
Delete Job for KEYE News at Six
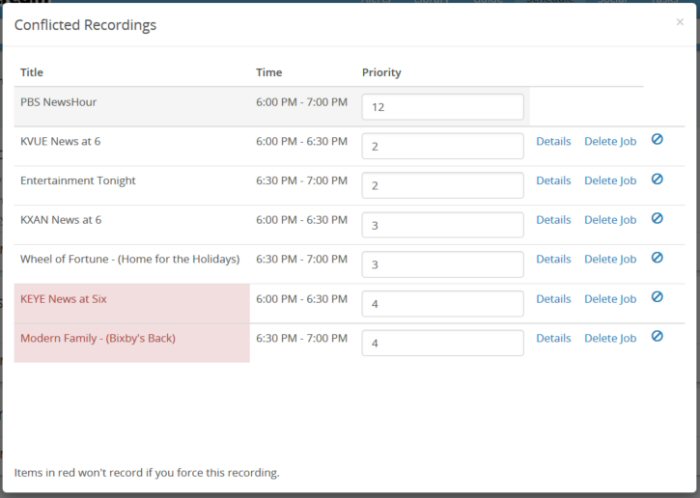[x=610, y=299]
